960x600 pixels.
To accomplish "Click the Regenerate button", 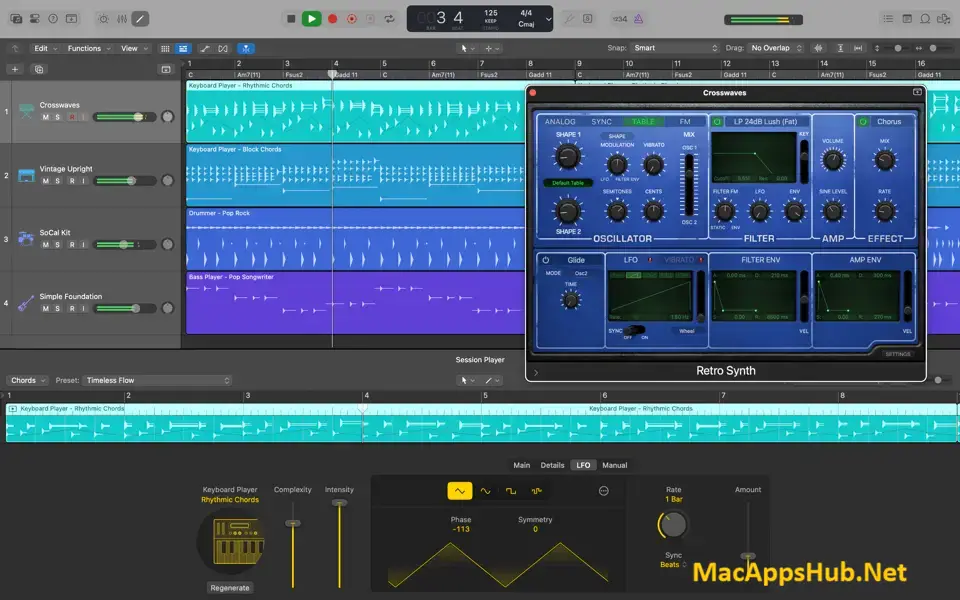I will click(230, 587).
